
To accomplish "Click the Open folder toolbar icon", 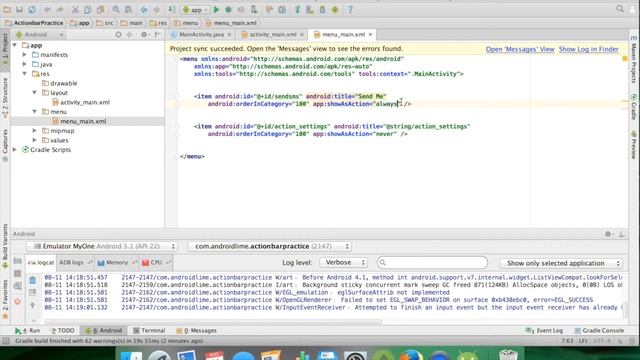I will [7, 9].
